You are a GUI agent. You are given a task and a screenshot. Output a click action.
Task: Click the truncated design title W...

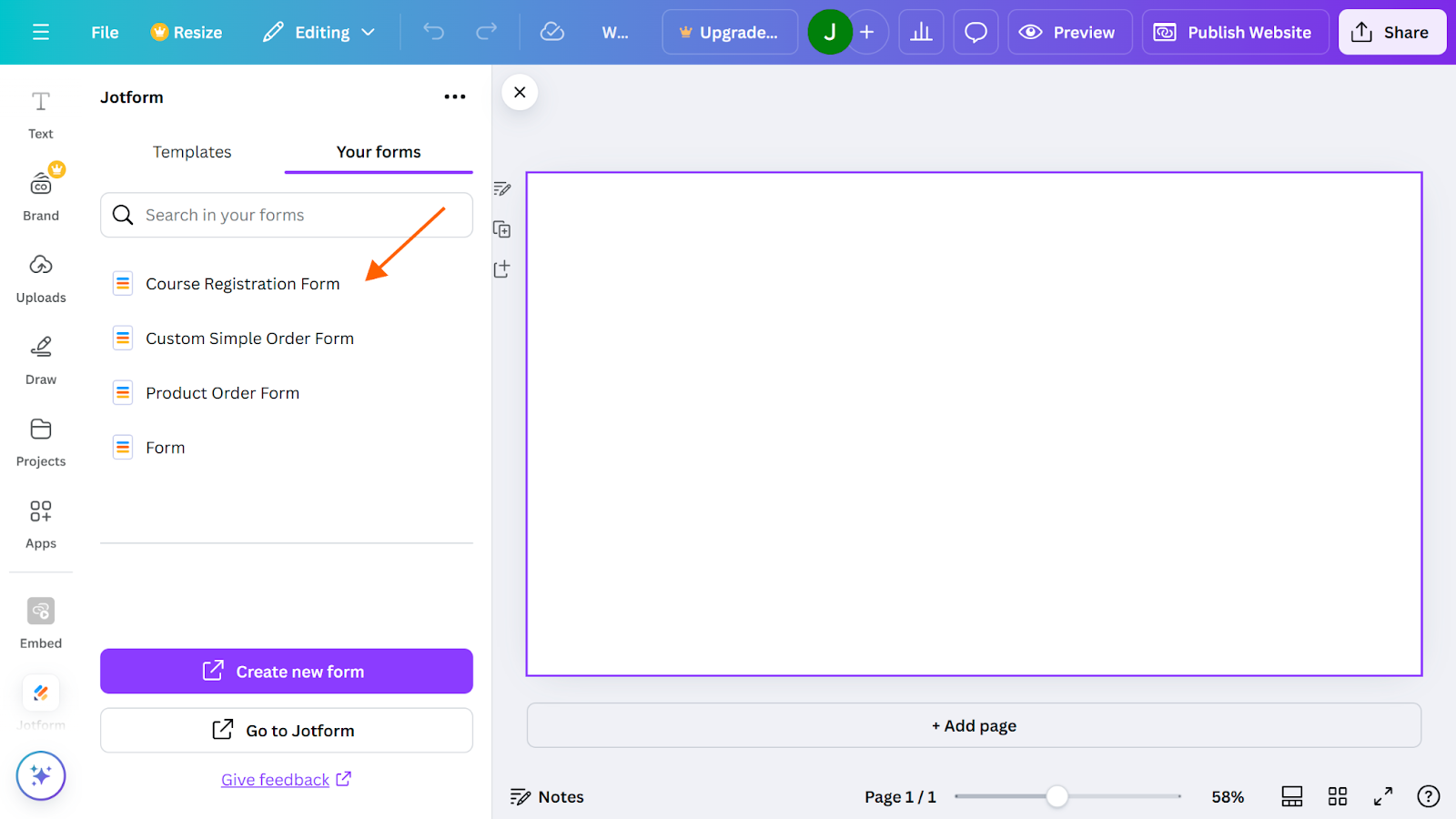coord(615,33)
